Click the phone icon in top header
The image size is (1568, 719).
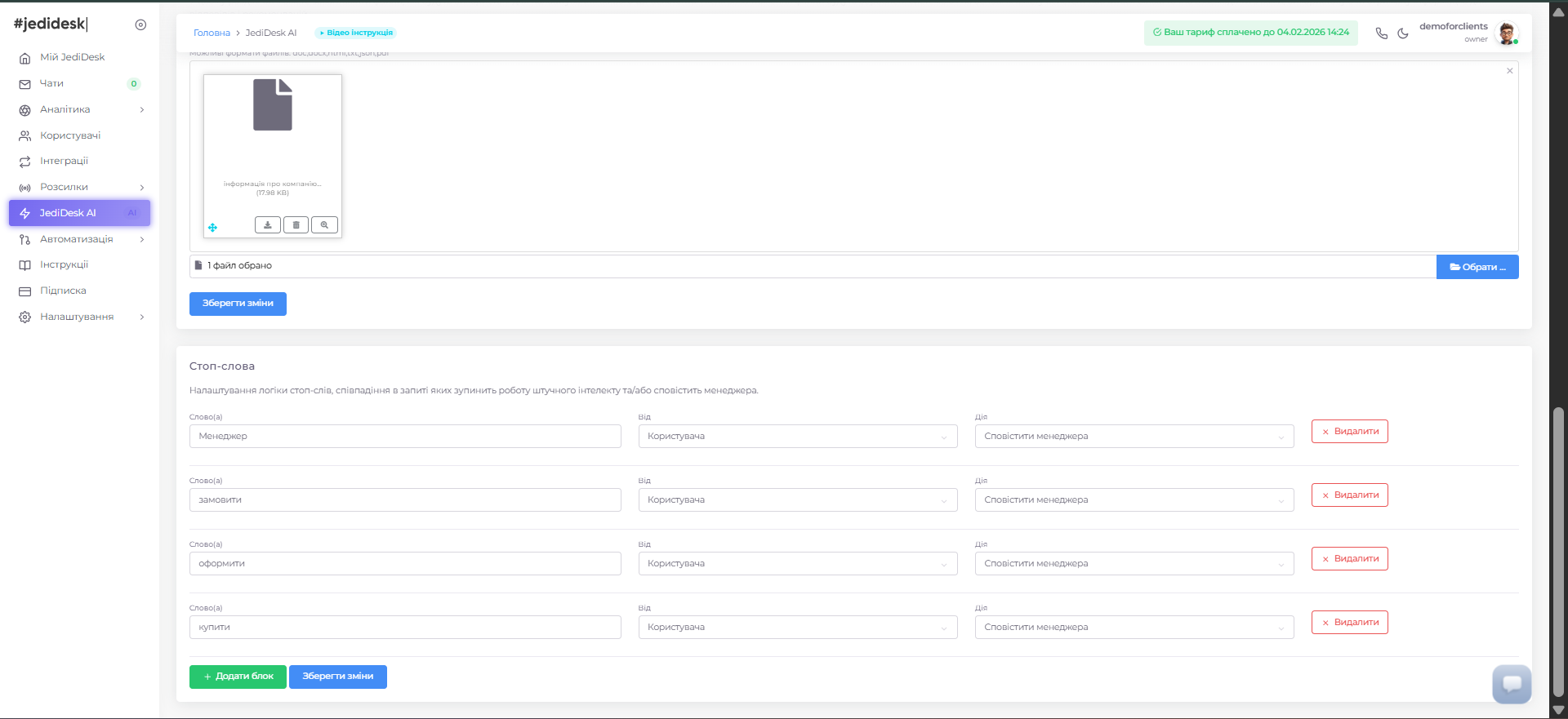click(1381, 33)
